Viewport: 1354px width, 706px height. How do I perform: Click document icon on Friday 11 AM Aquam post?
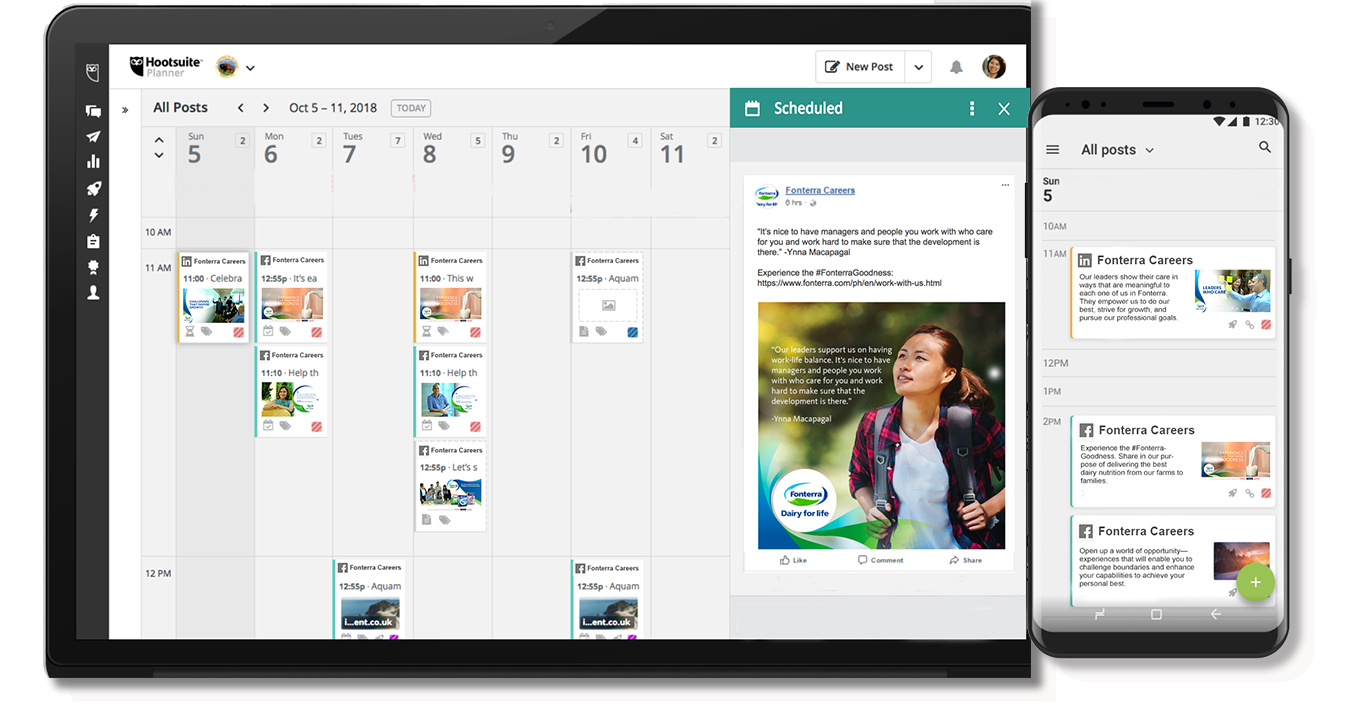pos(584,331)
